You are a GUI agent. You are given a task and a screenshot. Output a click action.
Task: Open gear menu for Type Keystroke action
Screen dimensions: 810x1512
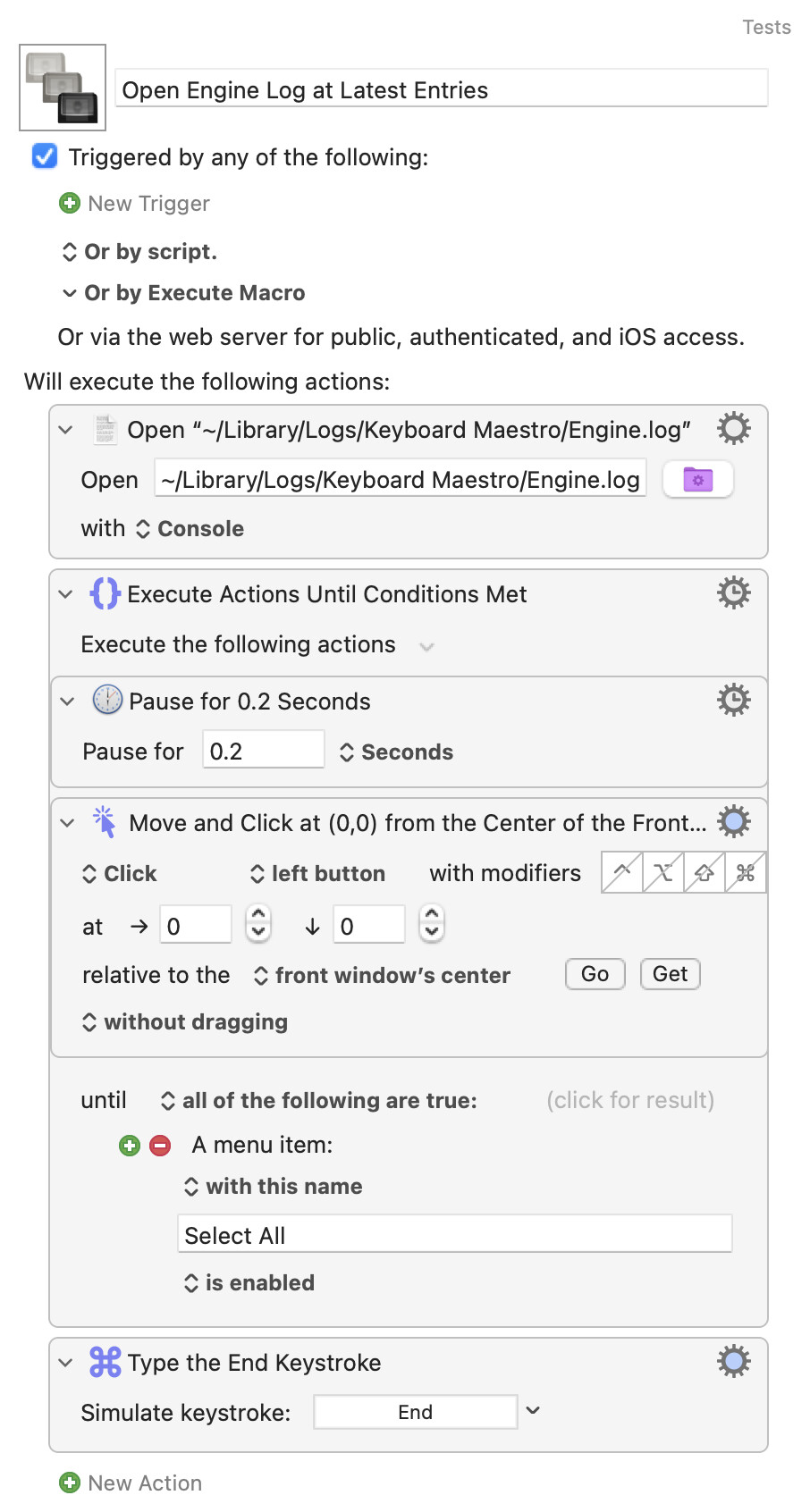tap(733, 1362)
